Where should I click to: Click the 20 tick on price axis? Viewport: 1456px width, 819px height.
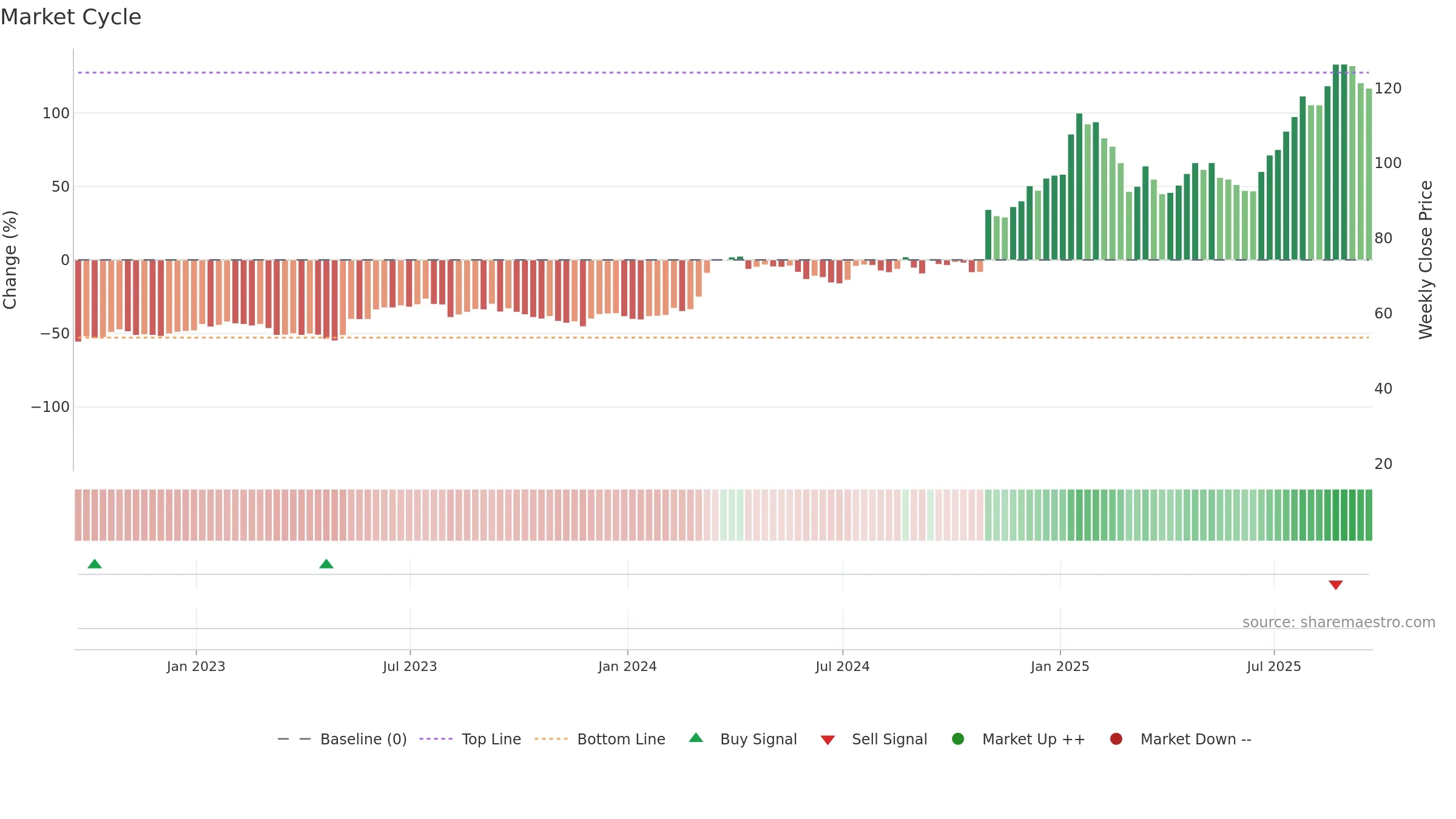pyautogui.click(x=1383, y=464)
